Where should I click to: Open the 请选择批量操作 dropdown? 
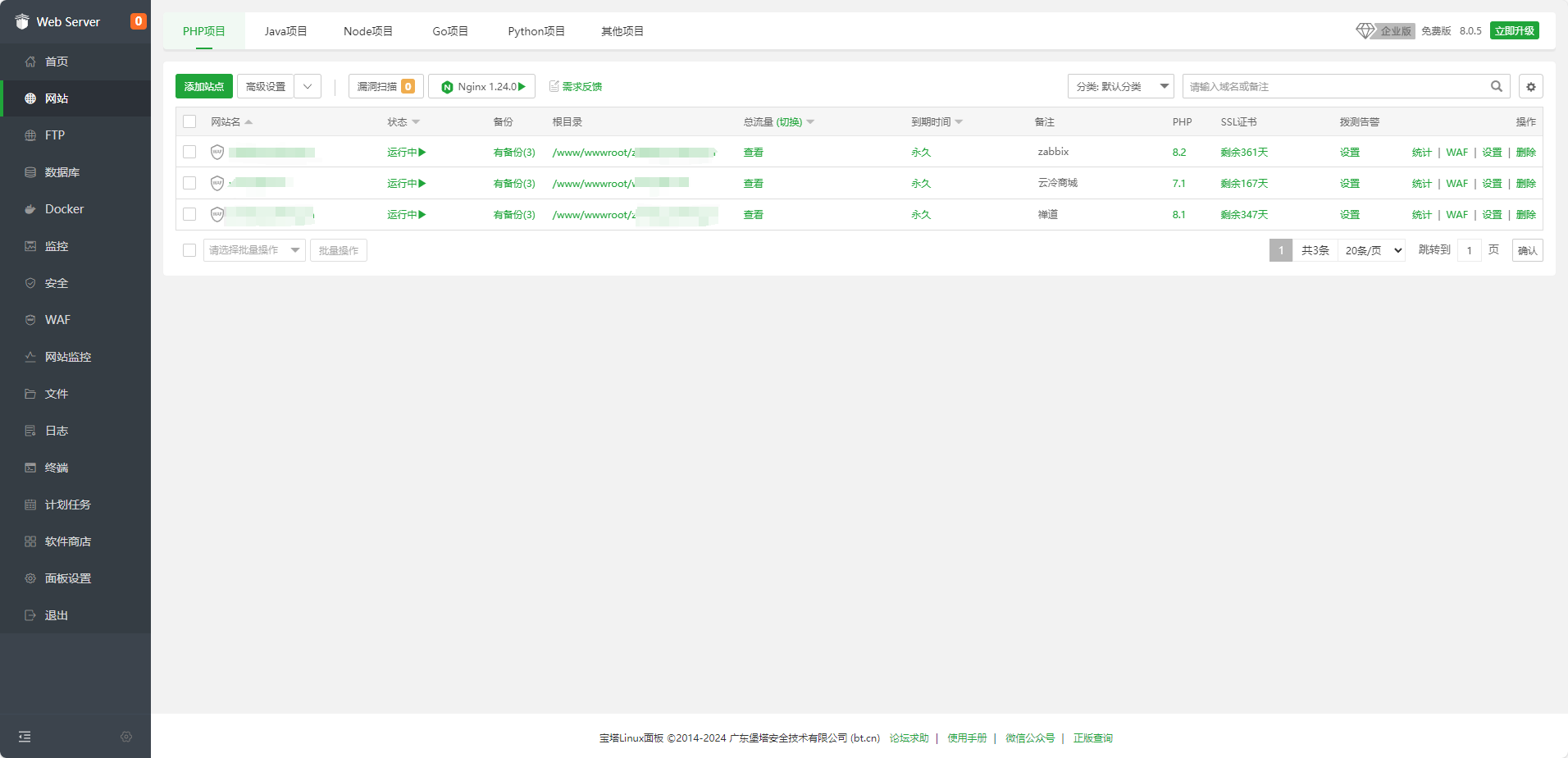pos(254,250)
